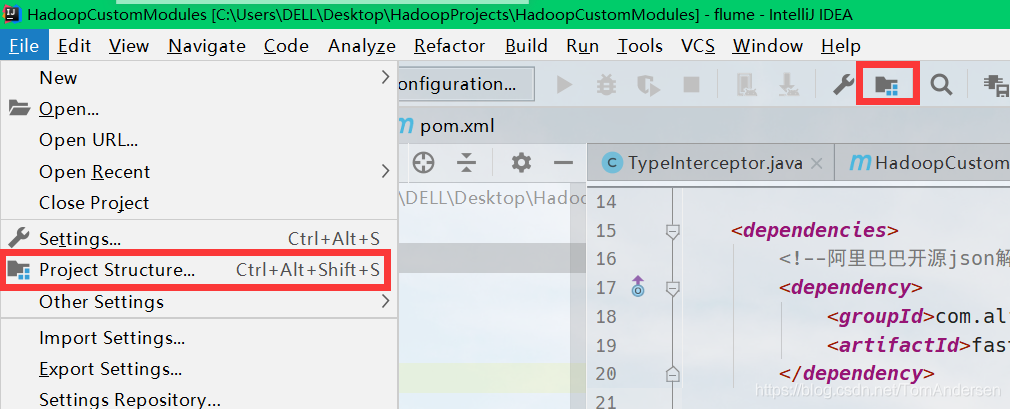Choose Export Settings... menu entry
This screenshot has width=1010, height=409.
pyautogui.click(x=199, y=369)
